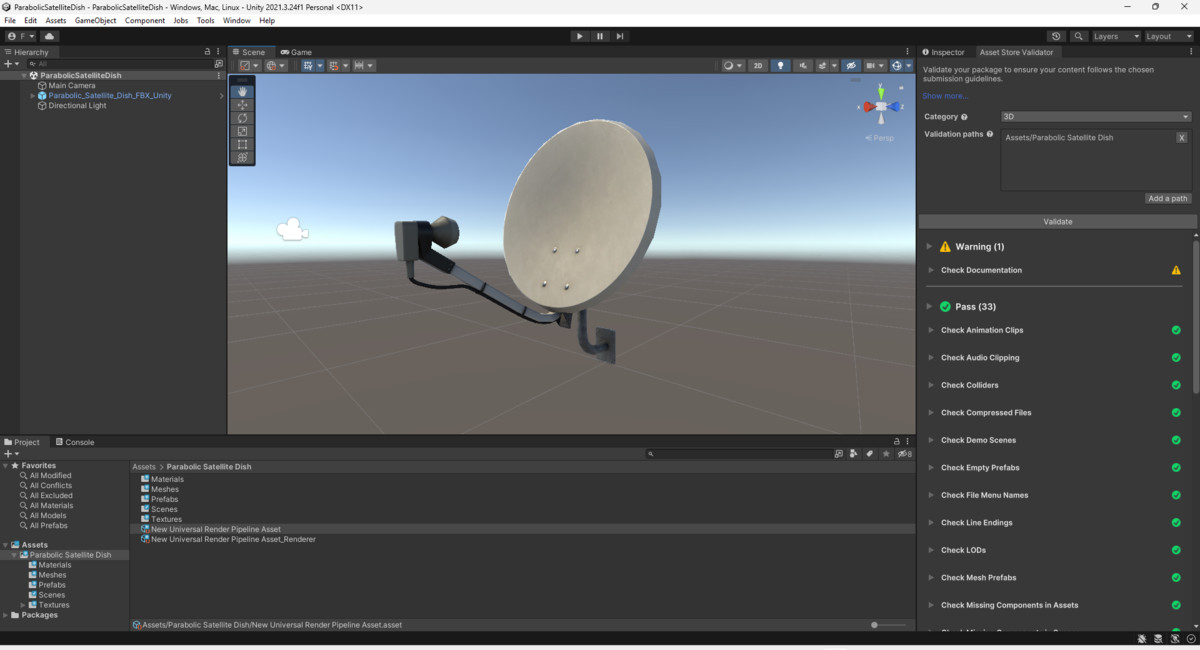The width and height of the screenshot is (1200, 650).
Task: Switch to the Inspector tab
Action: coord(943,52)
